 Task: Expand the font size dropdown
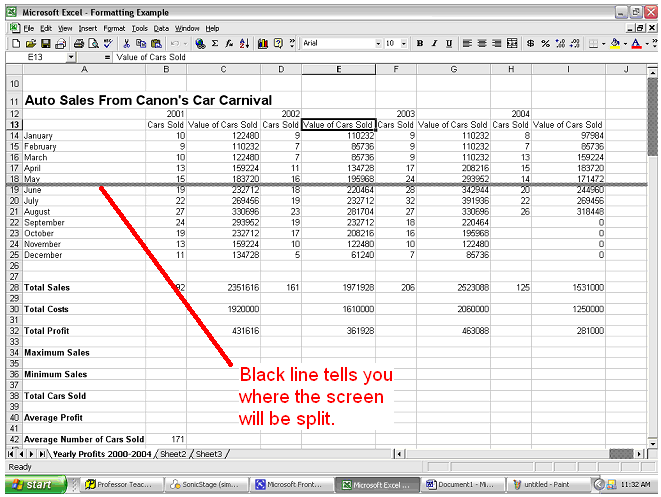(x=403, y=44)
